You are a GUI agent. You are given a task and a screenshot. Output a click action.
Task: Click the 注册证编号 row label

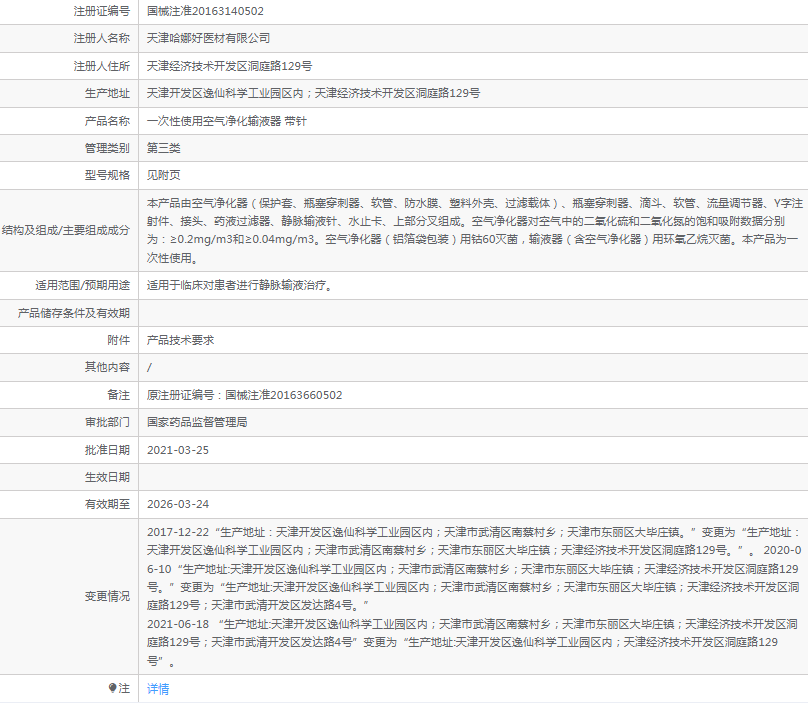pos(102,11)
